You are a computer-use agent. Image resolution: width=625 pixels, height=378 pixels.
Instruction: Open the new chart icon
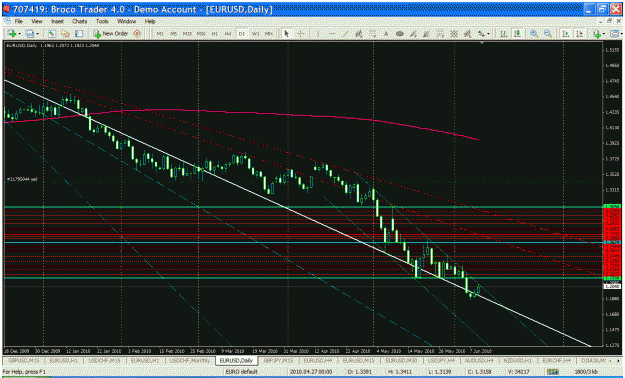11,34
